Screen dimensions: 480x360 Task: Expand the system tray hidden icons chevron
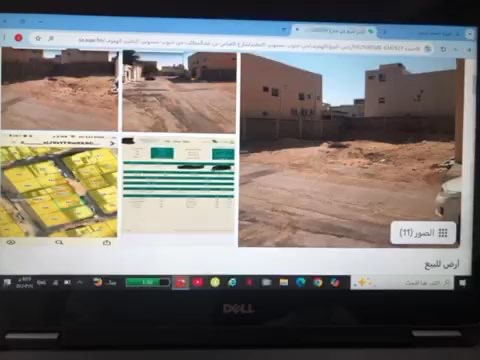click(x=80, y=282)
